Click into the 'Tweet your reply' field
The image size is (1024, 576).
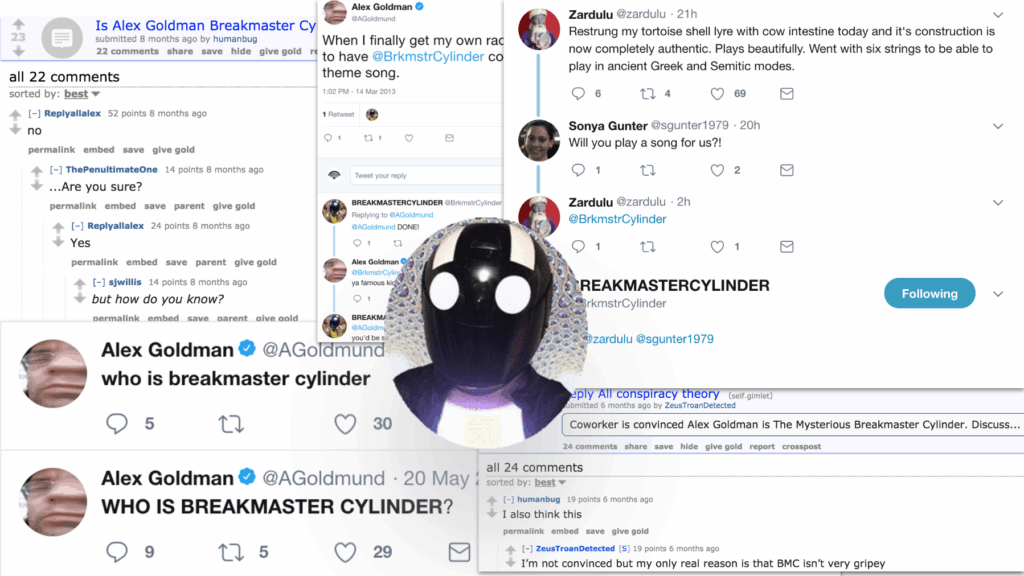[x=426, y=176]
